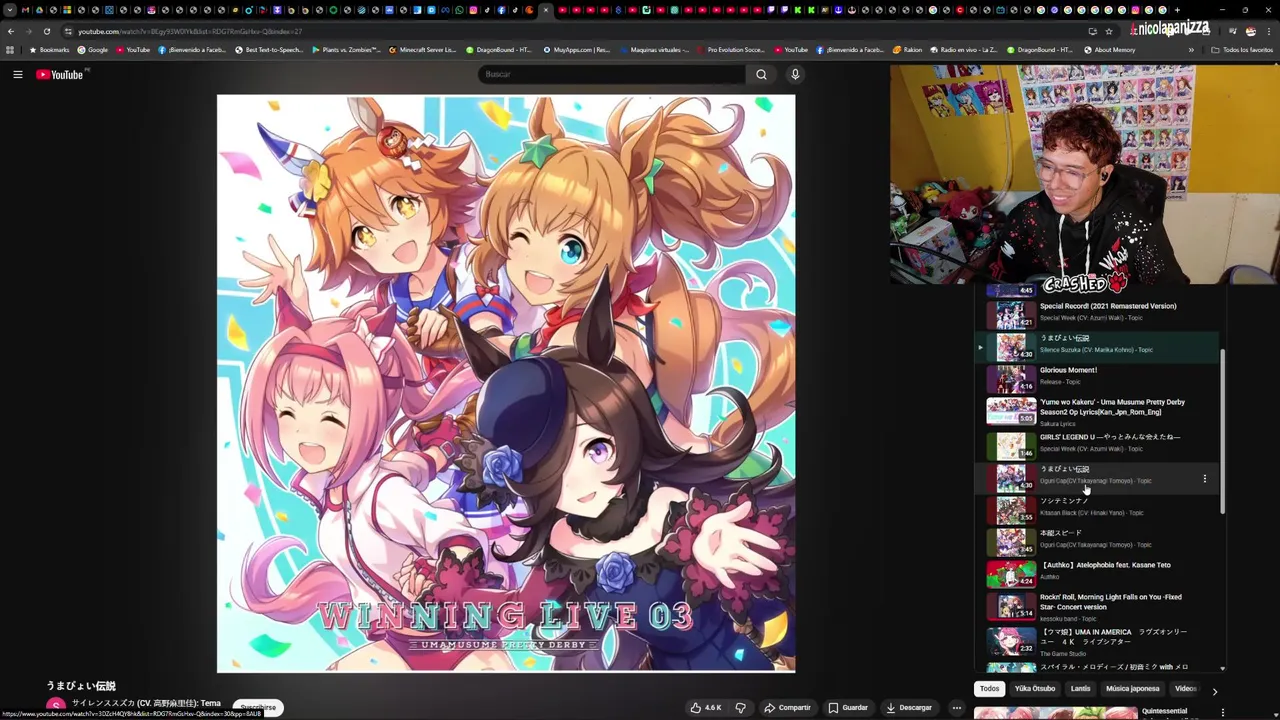
Task: Open the tab search dropdown arrow
Action: pyautogui.click(x=10, y=10)
